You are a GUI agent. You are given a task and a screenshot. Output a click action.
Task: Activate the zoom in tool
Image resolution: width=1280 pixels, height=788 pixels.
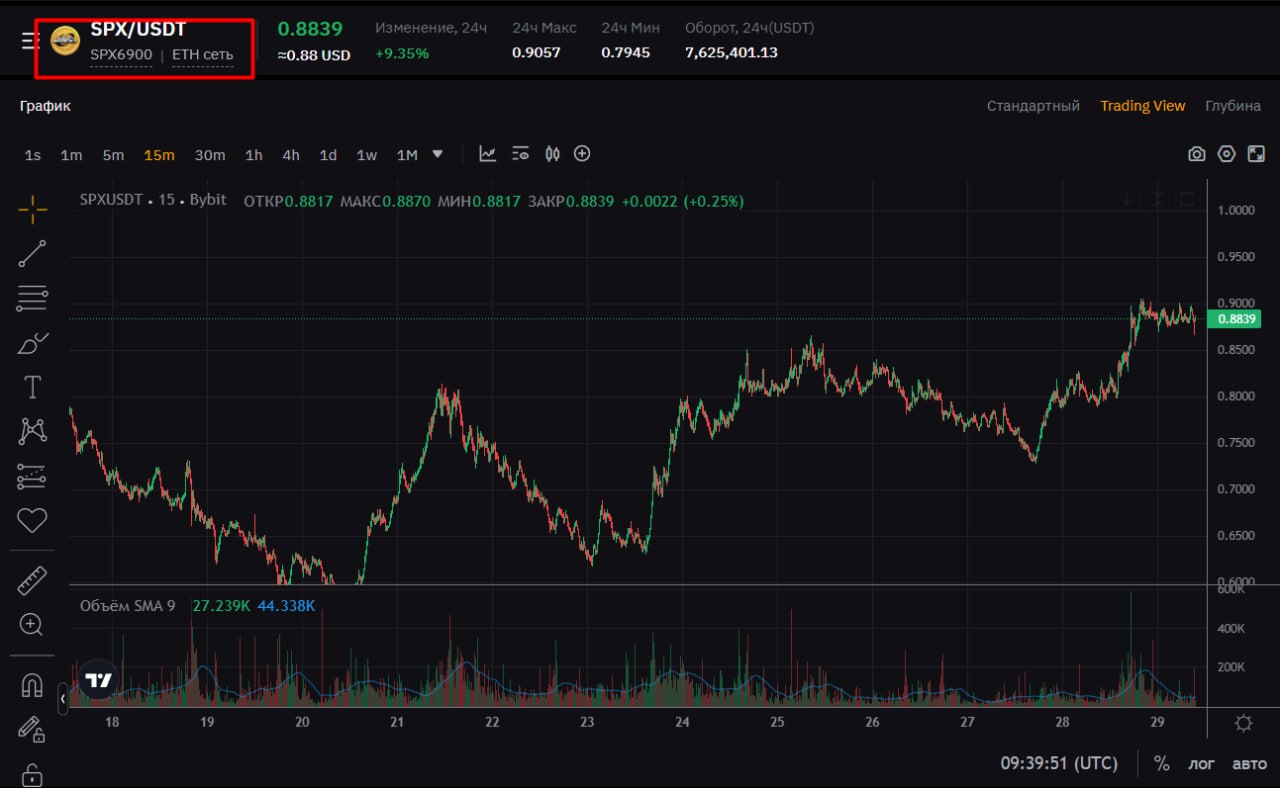point(32,625)
